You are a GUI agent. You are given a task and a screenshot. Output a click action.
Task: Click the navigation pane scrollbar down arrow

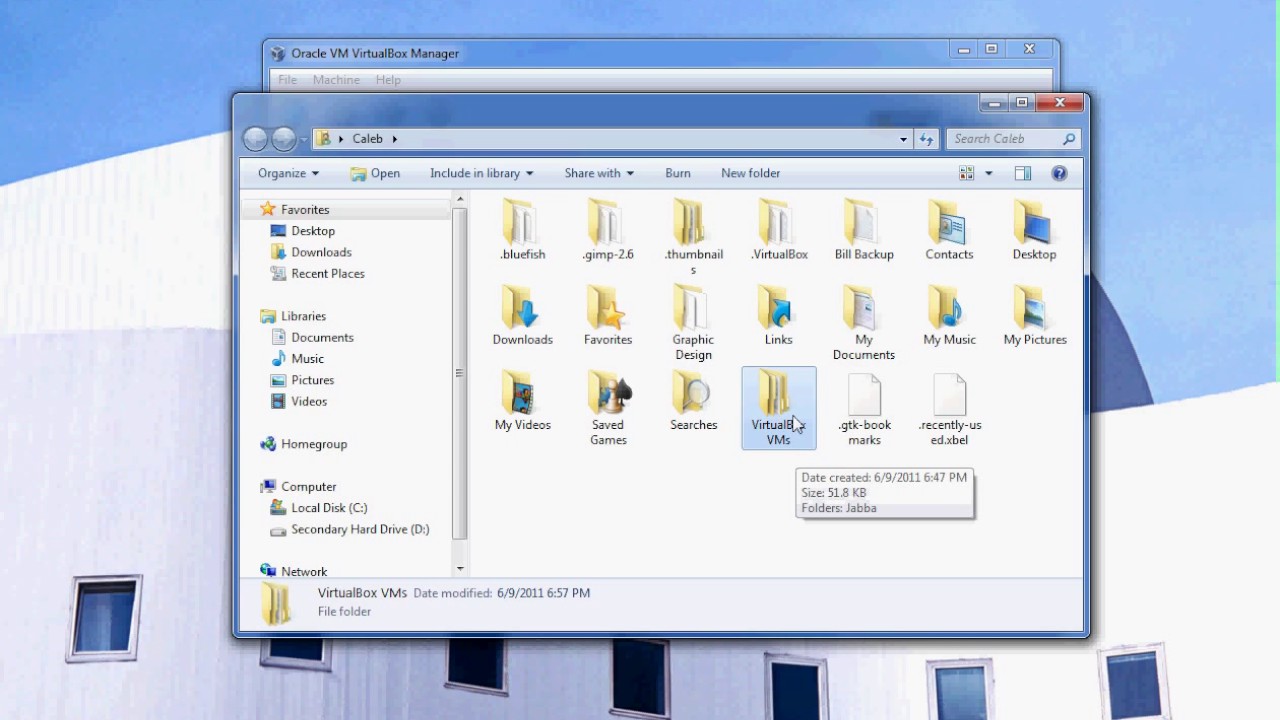click(x=460, y=569)
